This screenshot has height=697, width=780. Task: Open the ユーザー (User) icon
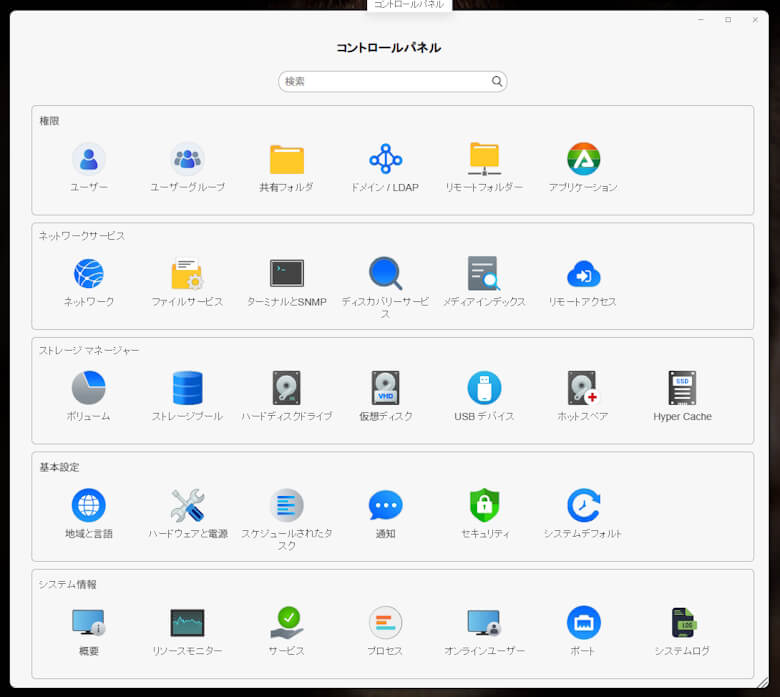coord(88,160)
